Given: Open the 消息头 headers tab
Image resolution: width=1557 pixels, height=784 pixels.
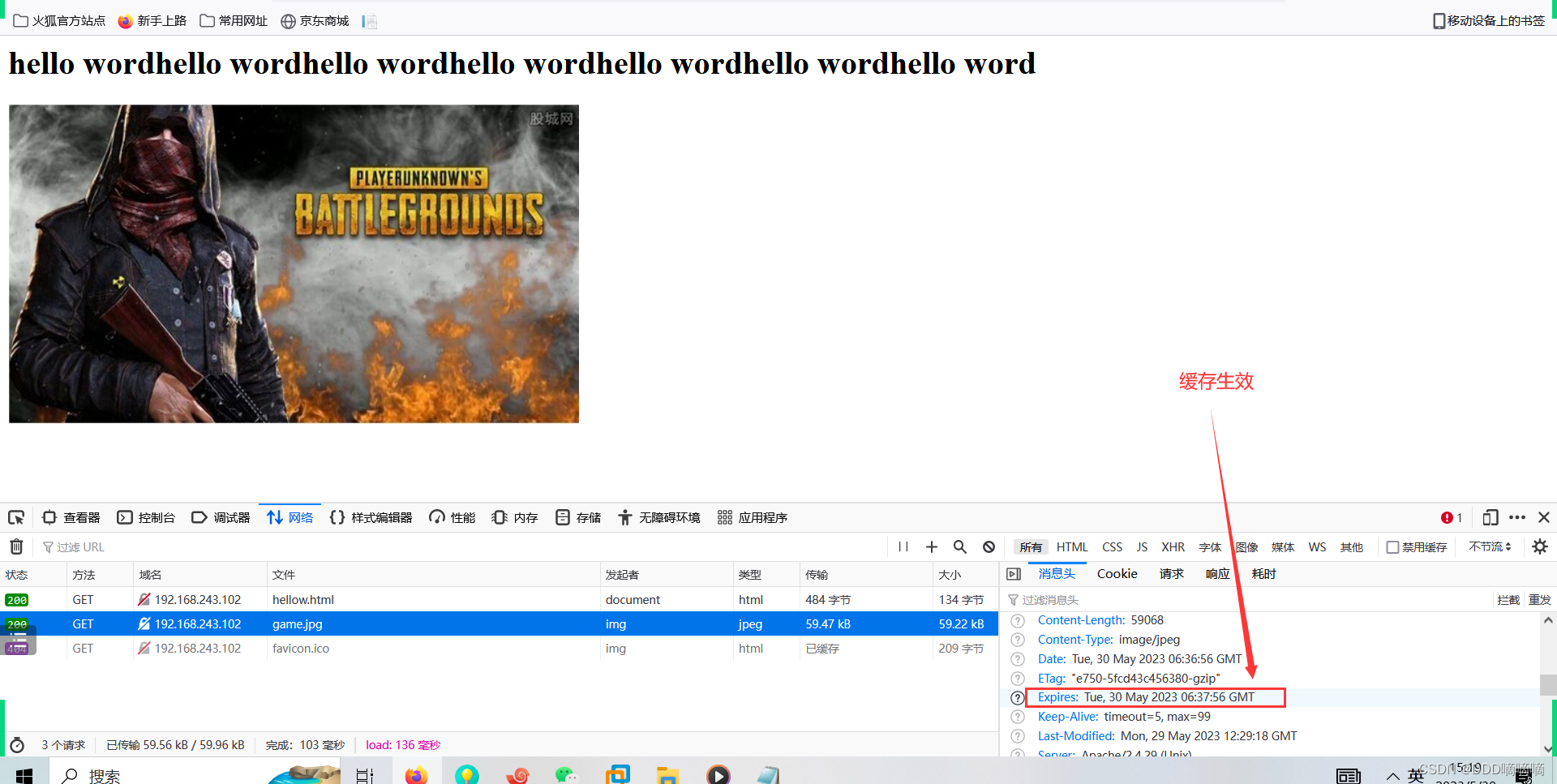Looking at the screenshot, I should 1057,574.
